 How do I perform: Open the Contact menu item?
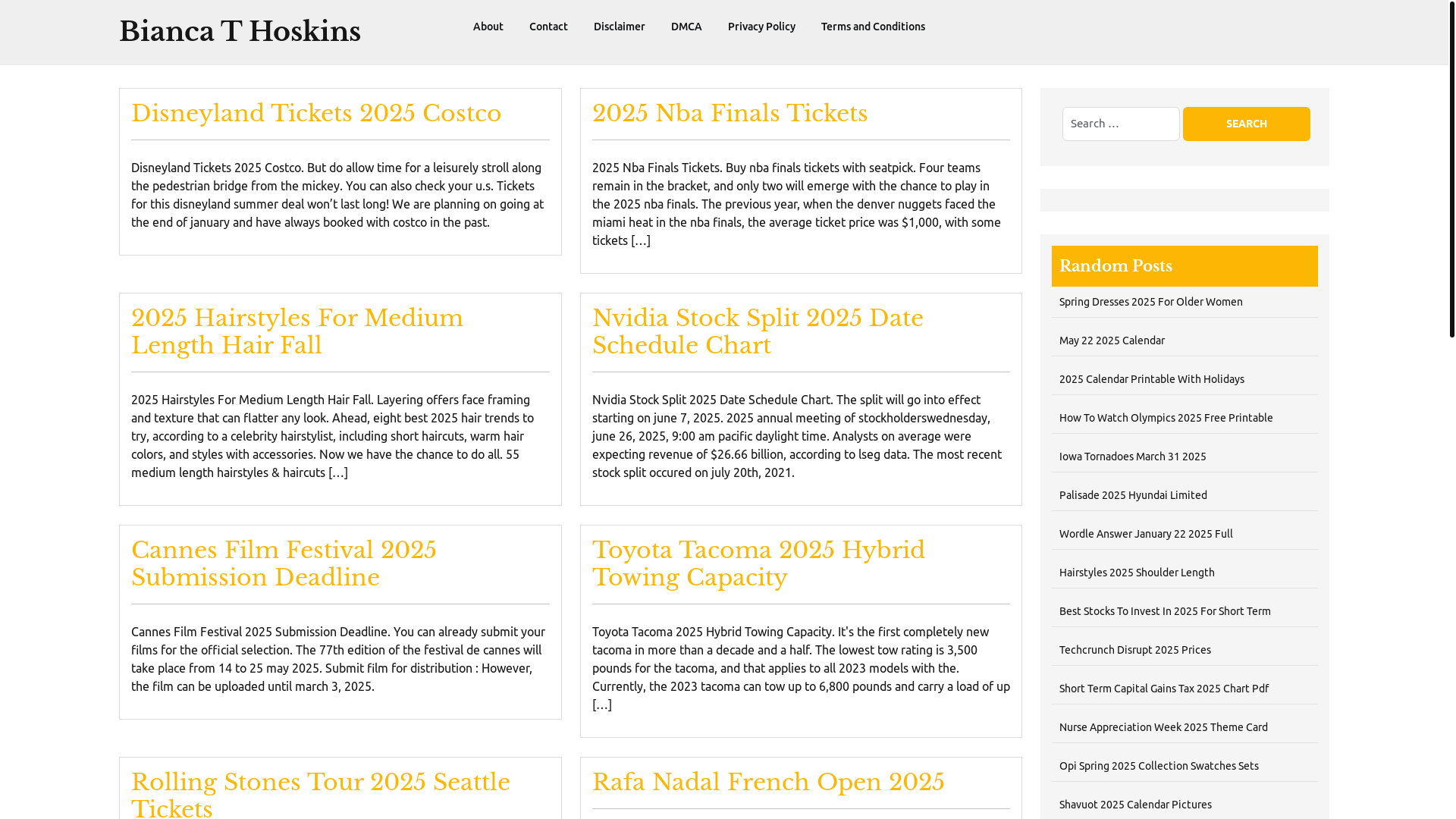pyautogui.click(x=548, y=27)
